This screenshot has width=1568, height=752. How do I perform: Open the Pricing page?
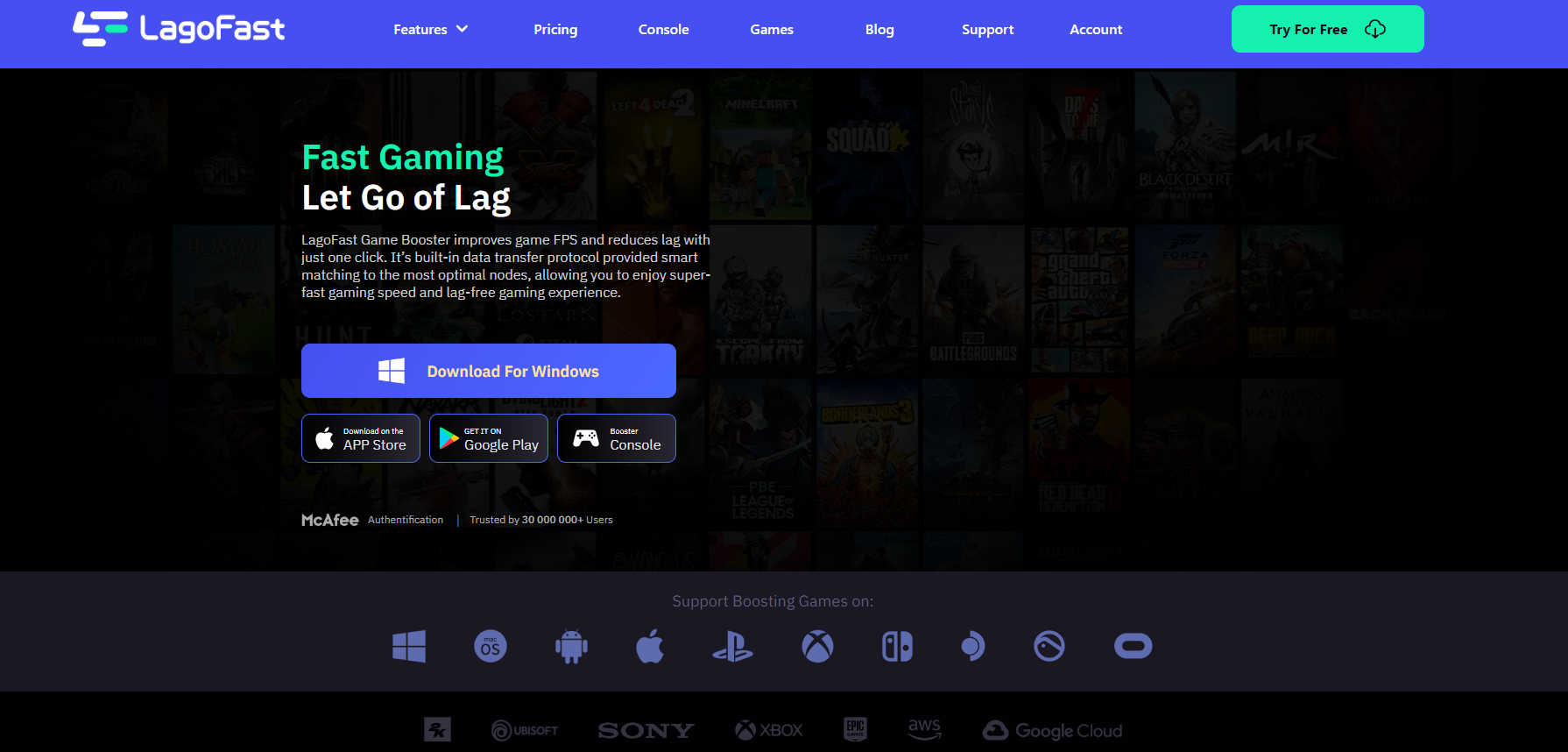(x=555, y=29)
